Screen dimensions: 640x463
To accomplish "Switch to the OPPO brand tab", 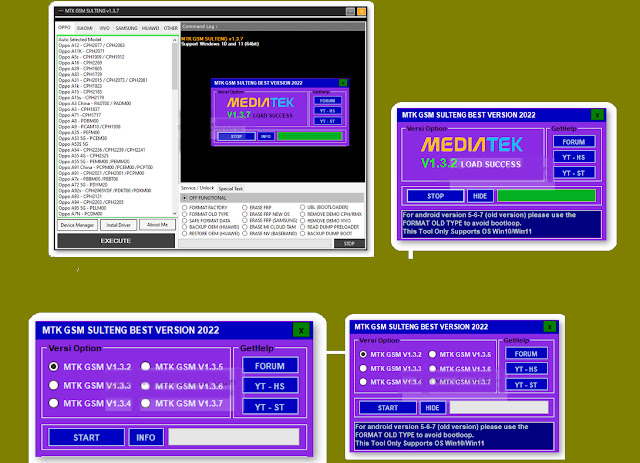I will click(64, 28).
